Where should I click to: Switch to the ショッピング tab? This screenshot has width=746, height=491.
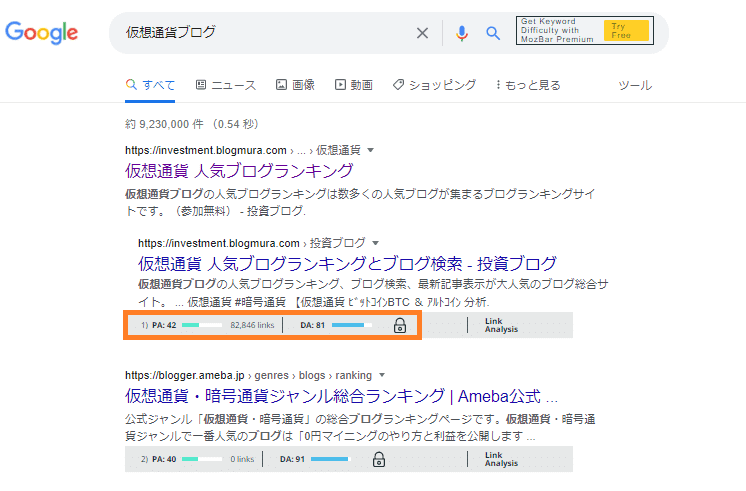[434, 85]
